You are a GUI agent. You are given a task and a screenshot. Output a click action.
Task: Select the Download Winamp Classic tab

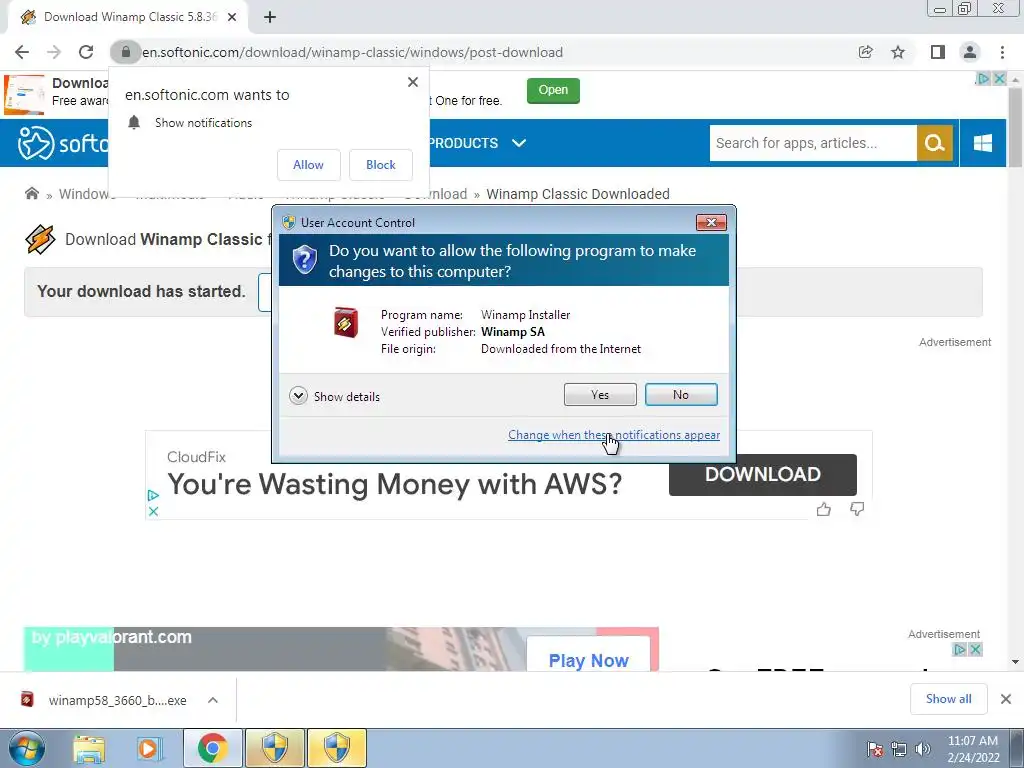coord(127,17)
